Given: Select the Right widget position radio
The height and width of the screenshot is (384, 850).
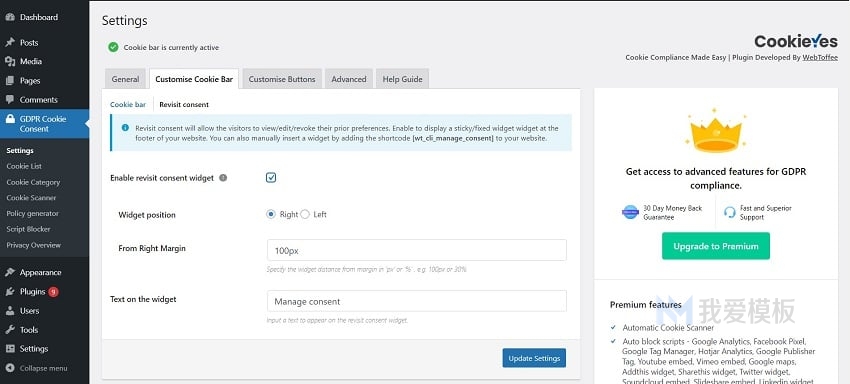Looking at the screenshot, I should coord(271,214).
